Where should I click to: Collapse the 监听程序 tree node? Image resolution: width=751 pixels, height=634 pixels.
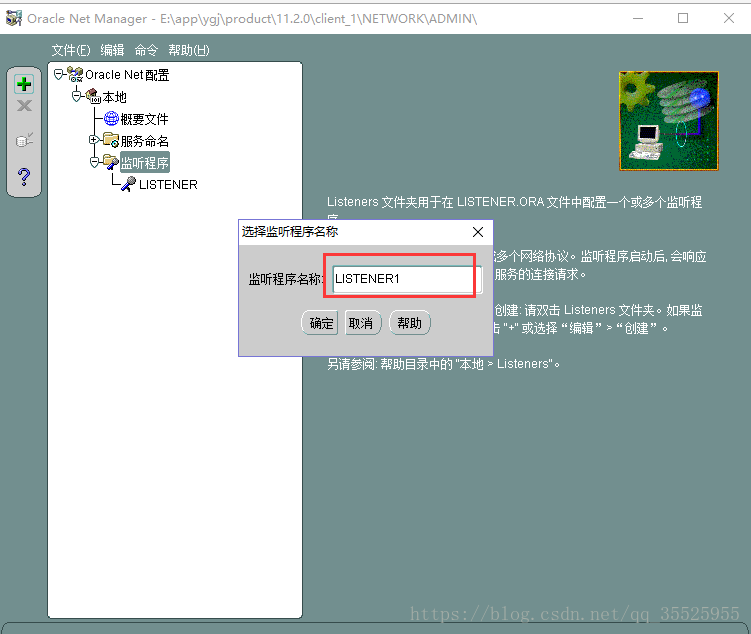tap(94, 162)
